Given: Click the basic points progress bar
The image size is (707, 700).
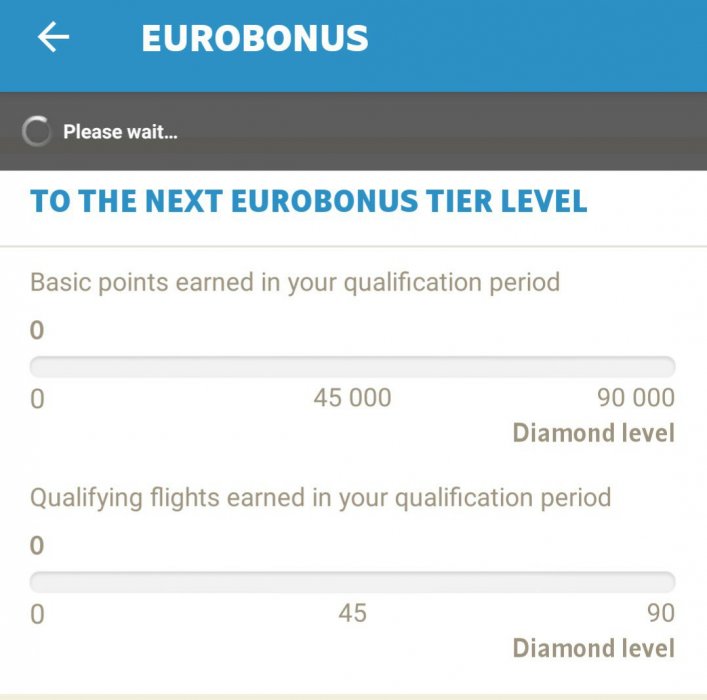Looking at the screenshot, I should (x=352, y=366).
